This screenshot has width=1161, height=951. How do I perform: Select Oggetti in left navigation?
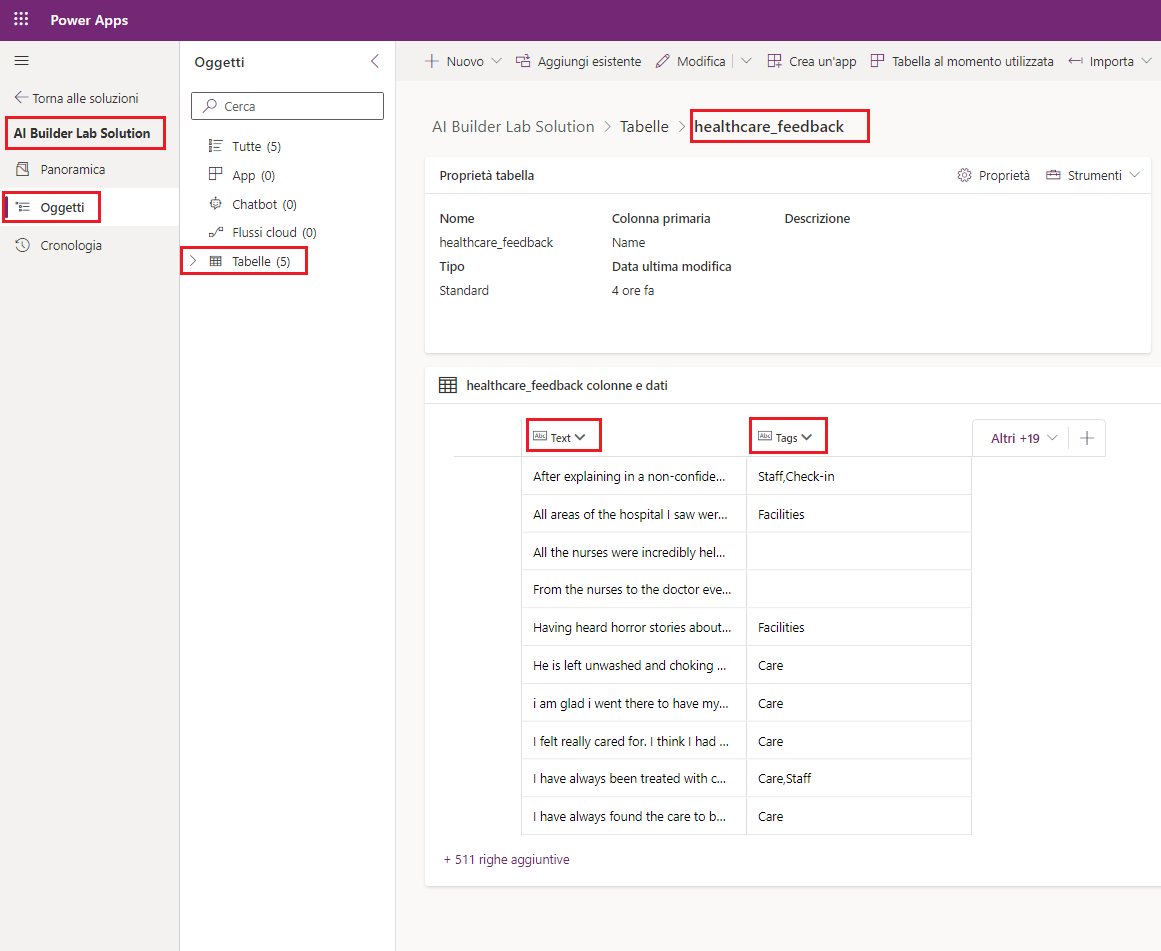62,207
